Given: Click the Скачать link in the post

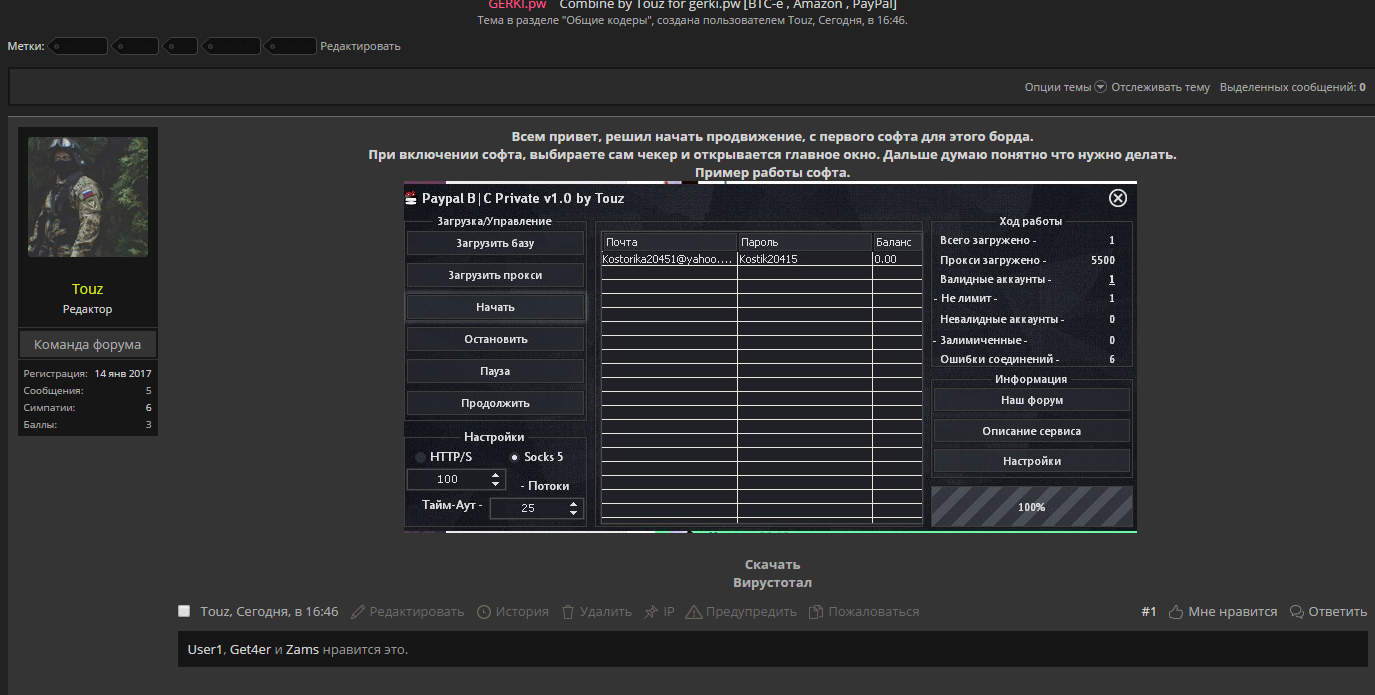Looking at the screenshot, I should 772,564.
